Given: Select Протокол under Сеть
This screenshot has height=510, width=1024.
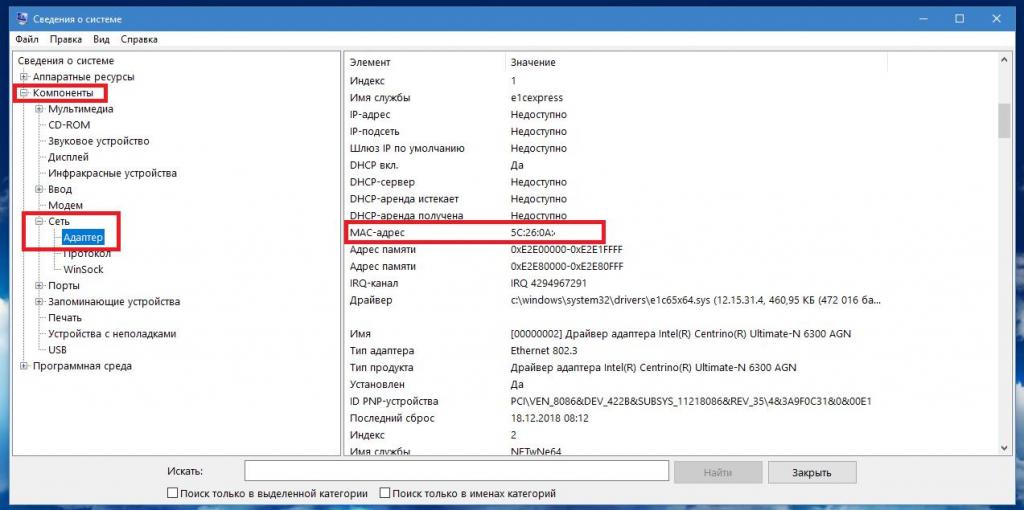Looking at the screenshot, I should [87, 253].
